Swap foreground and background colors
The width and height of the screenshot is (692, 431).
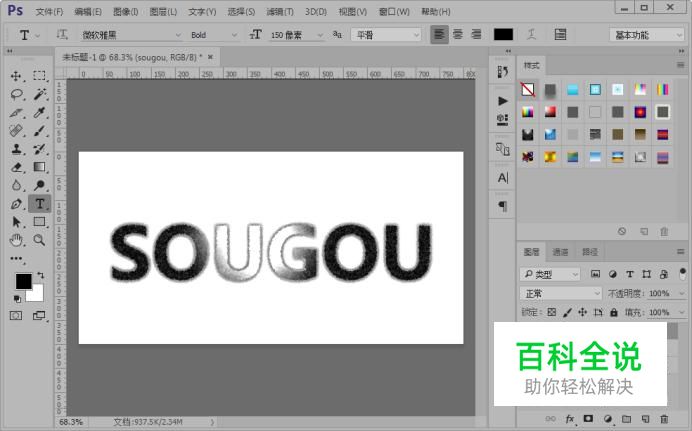(x=41, y=275)
